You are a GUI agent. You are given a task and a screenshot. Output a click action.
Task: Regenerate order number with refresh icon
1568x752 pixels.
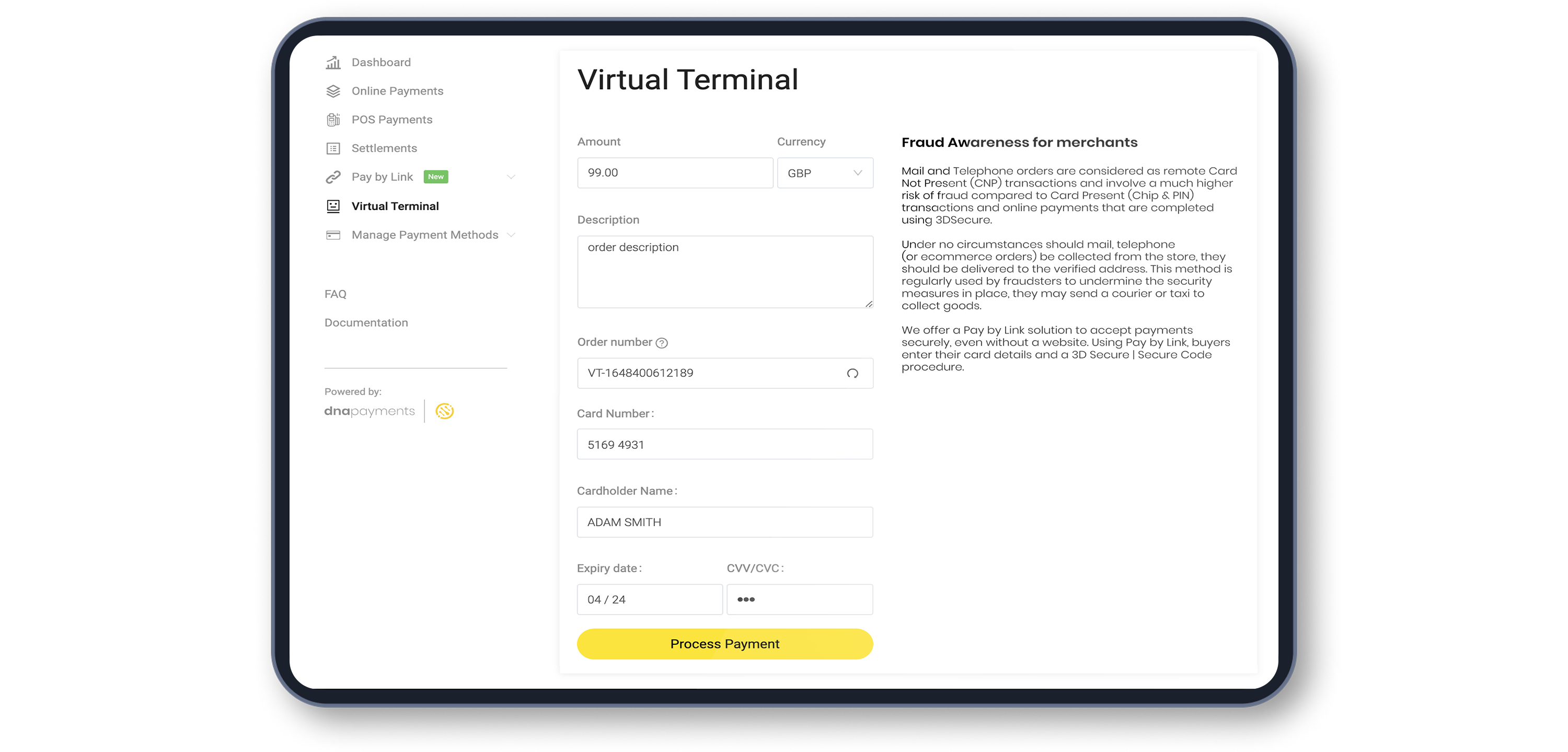point(853,373)
